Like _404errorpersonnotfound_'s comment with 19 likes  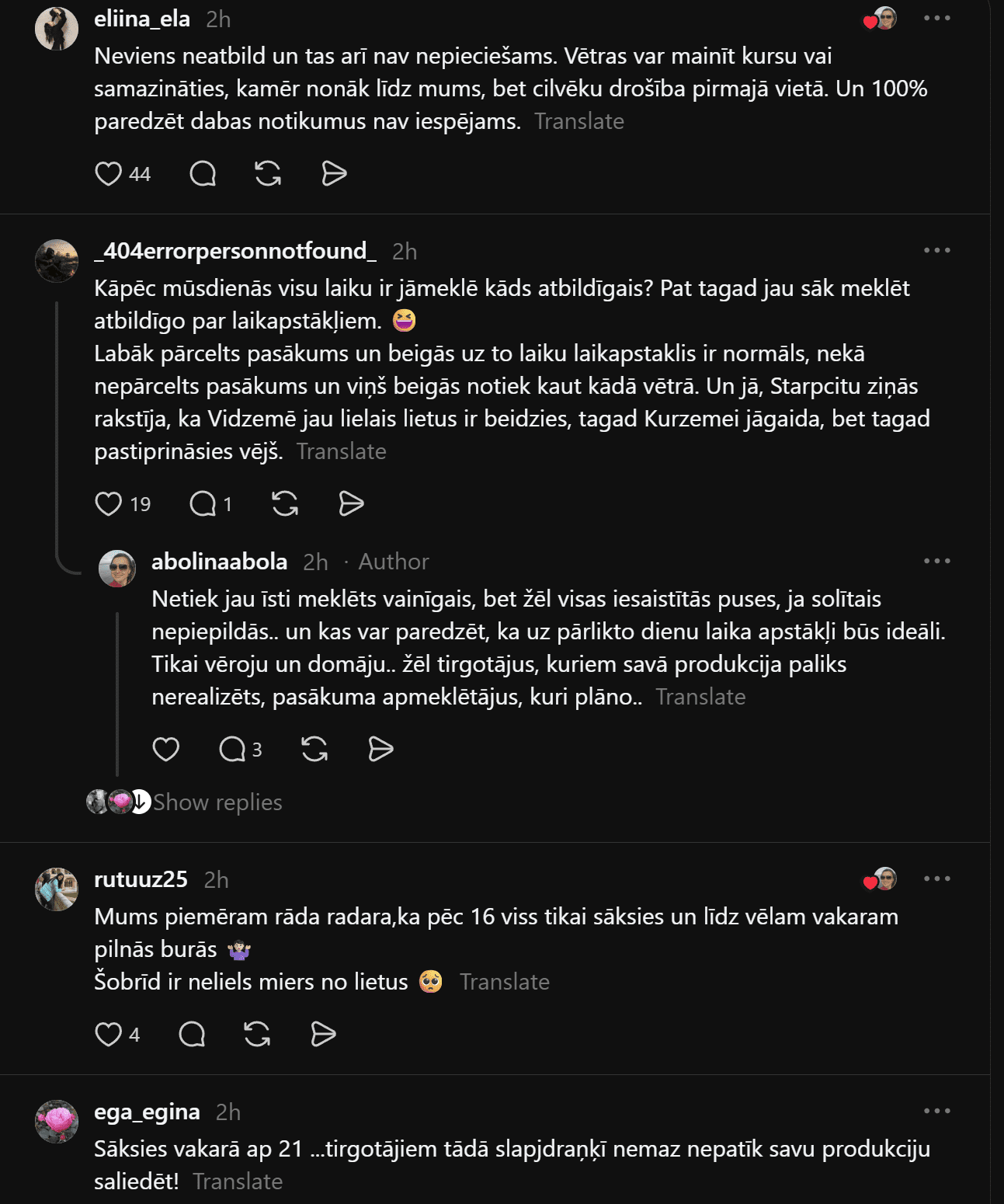tap(108, 503)
